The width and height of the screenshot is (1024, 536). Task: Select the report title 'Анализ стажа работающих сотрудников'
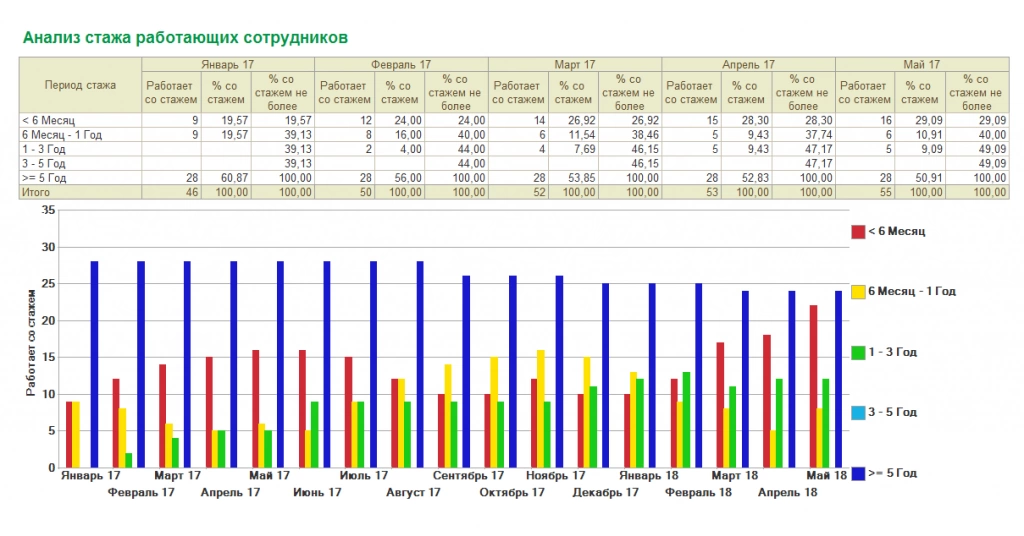pos(185,37)
